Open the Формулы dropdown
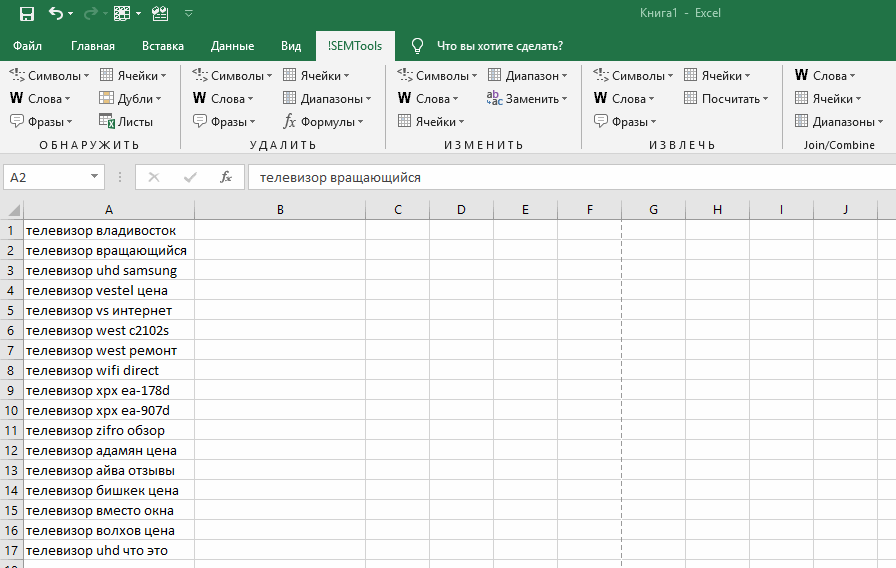This screenshot has height=568, width=896. pyautogui.click(x=323, y=122)
